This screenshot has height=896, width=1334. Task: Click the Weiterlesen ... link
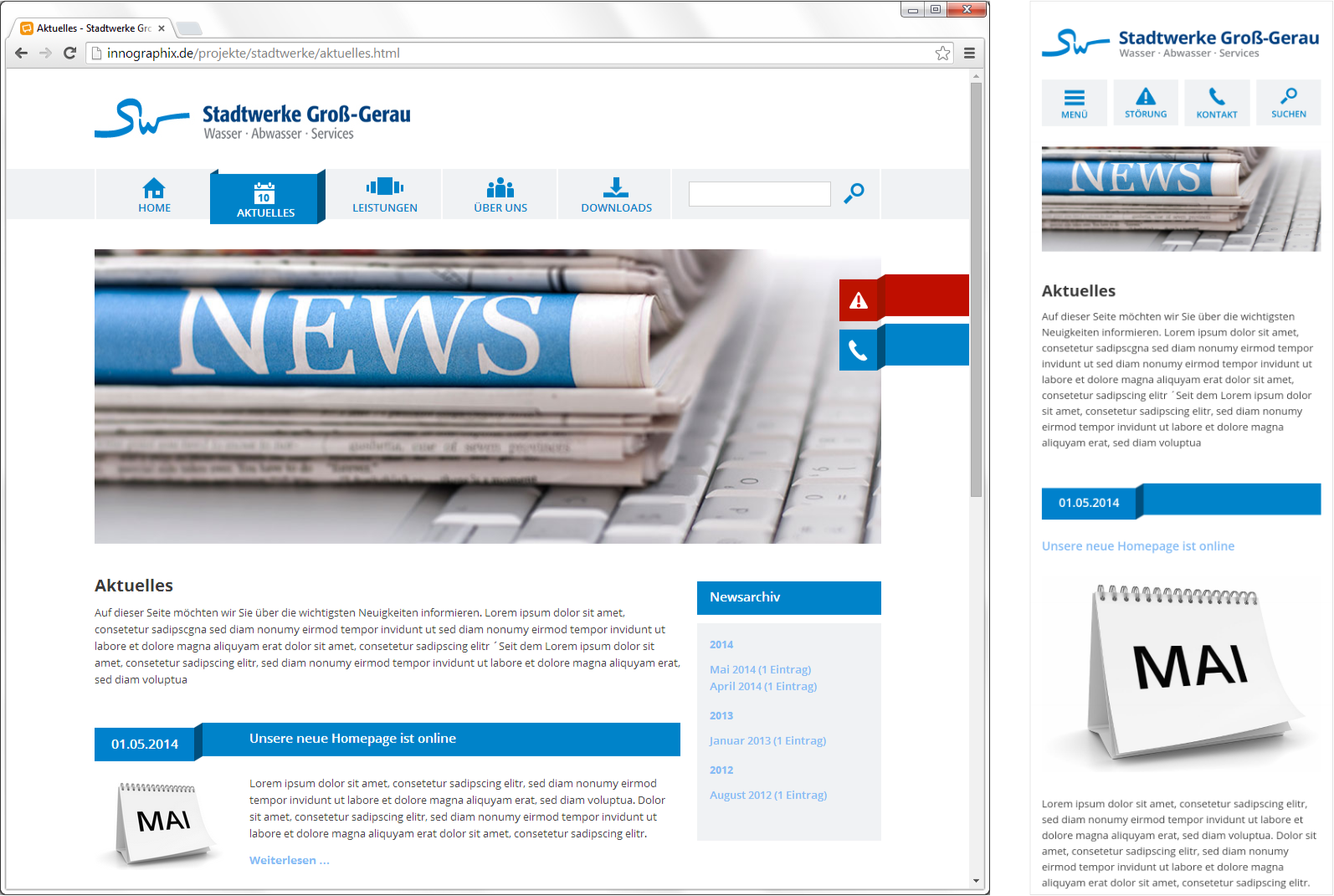(x=290, y=860)
